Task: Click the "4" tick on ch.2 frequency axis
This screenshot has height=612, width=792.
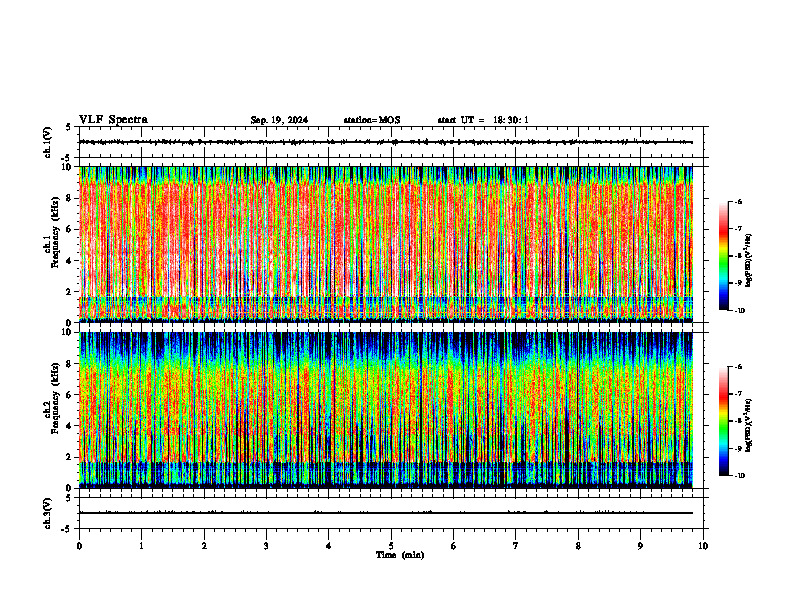Action: click(x=70, y=426)
